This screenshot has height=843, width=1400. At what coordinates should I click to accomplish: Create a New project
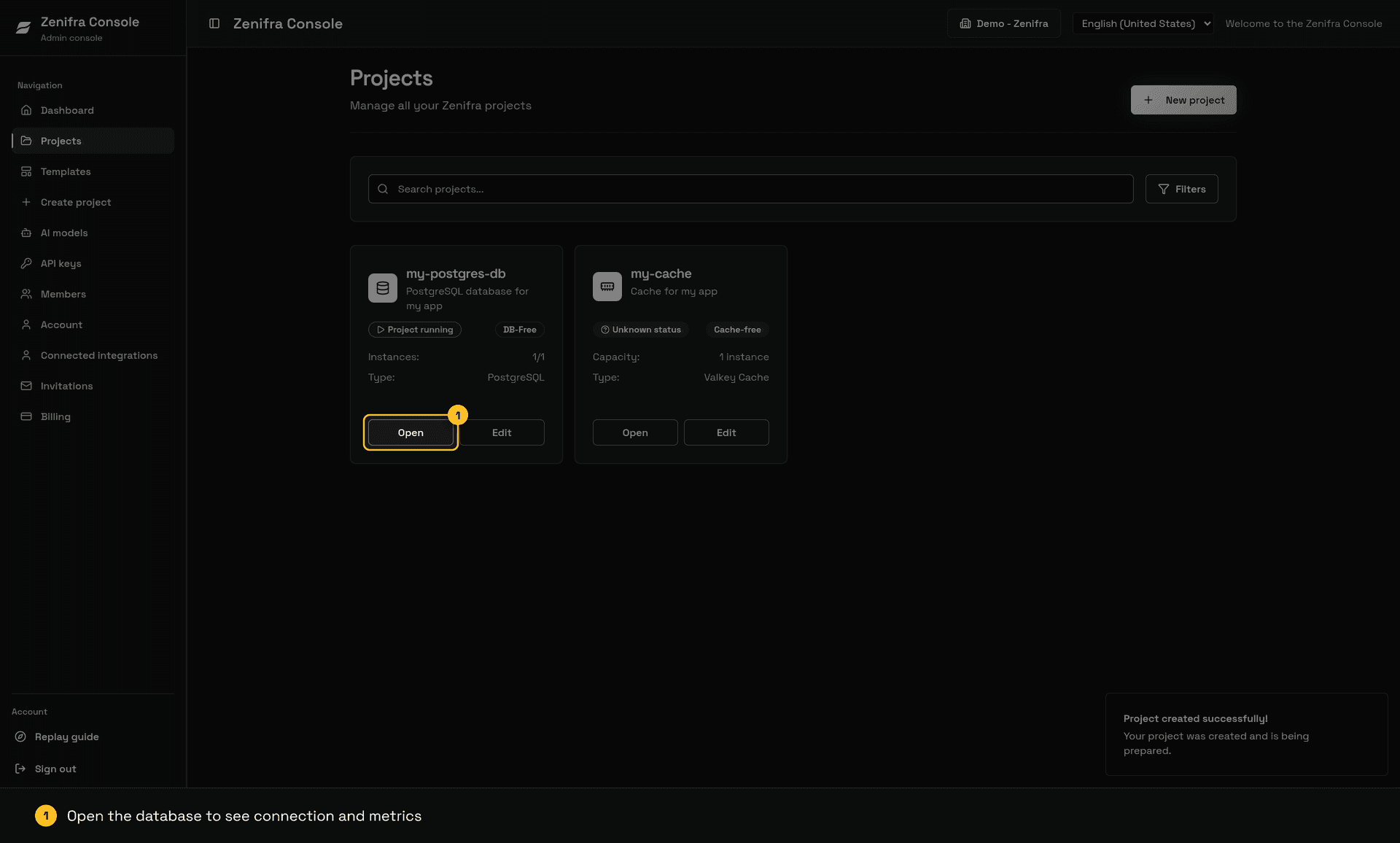pos(1183,100)
